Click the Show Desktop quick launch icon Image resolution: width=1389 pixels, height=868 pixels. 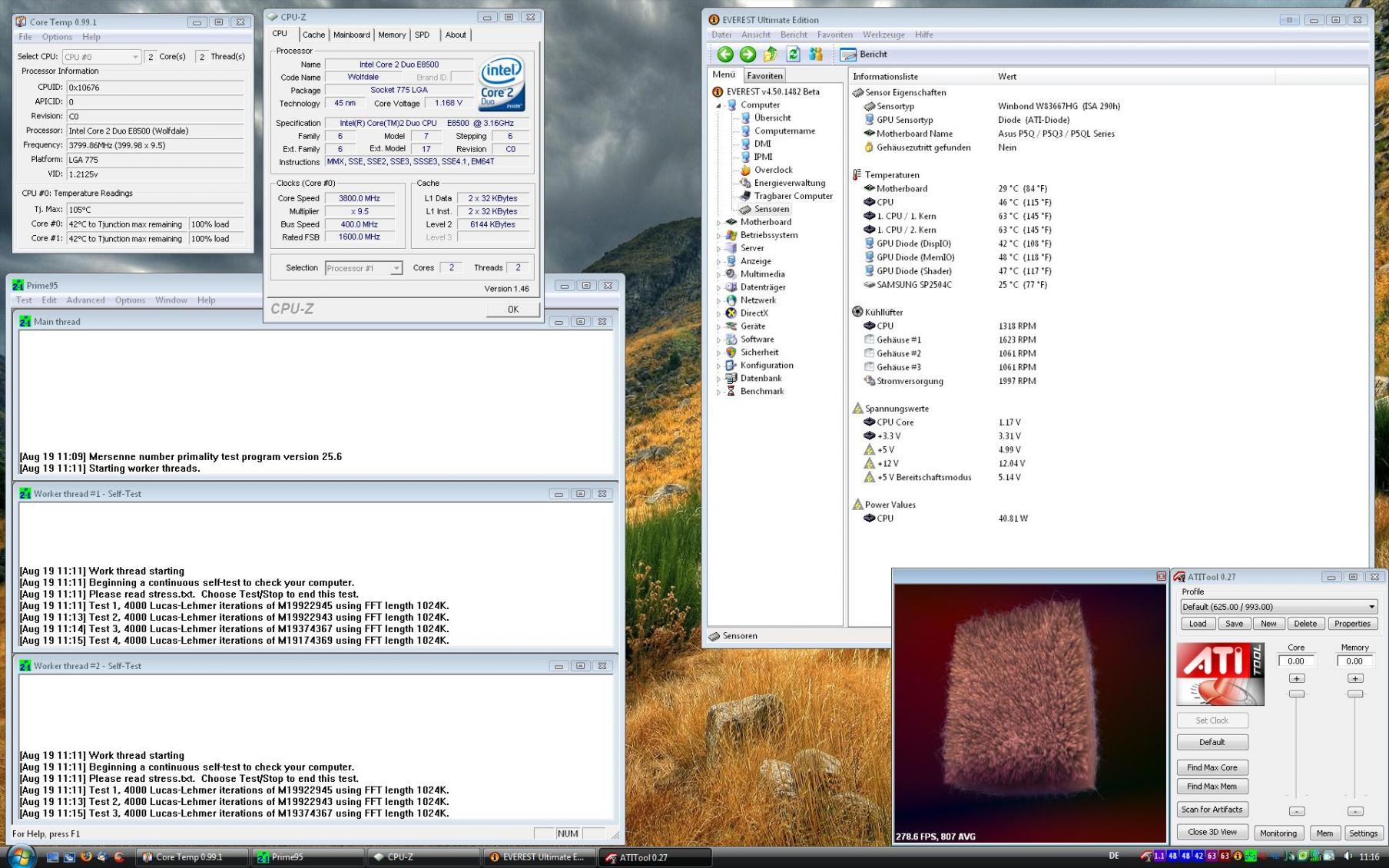point(52,856)
